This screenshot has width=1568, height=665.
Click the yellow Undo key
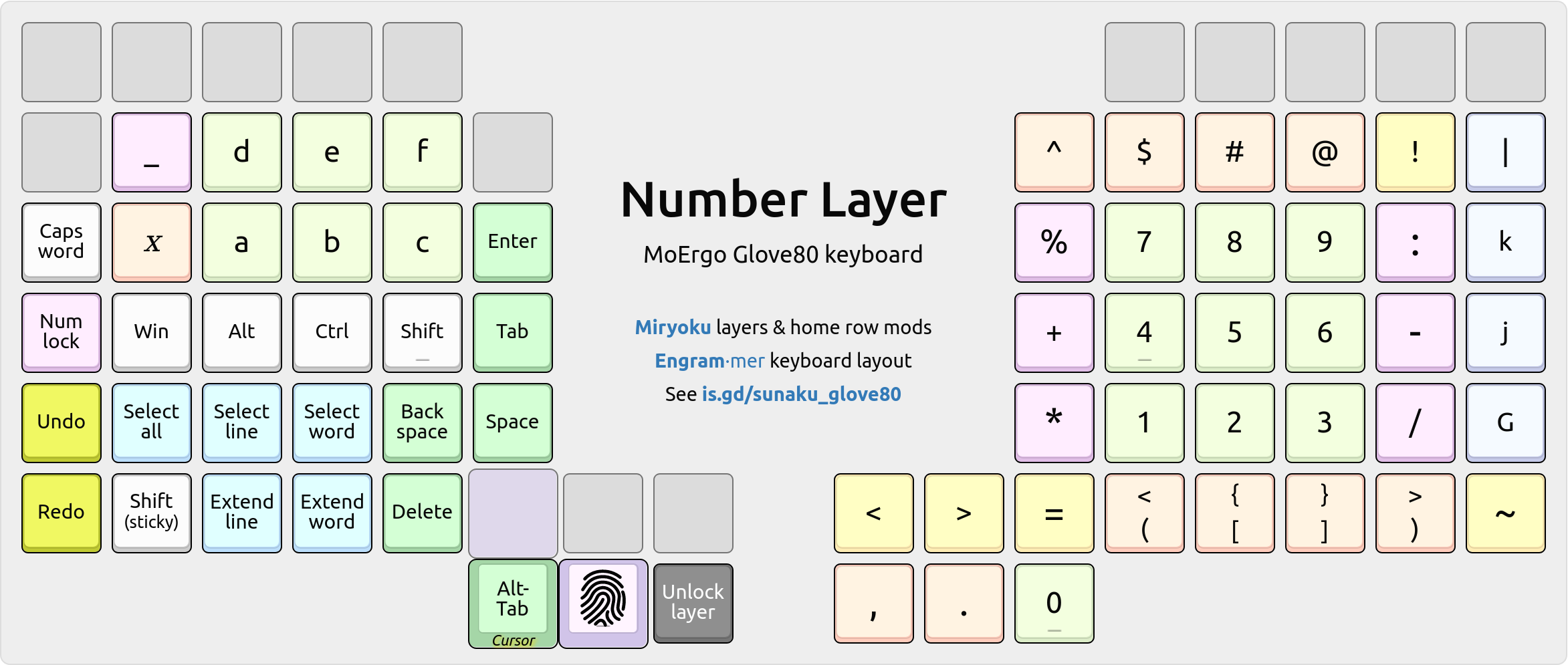click(62, 423)
